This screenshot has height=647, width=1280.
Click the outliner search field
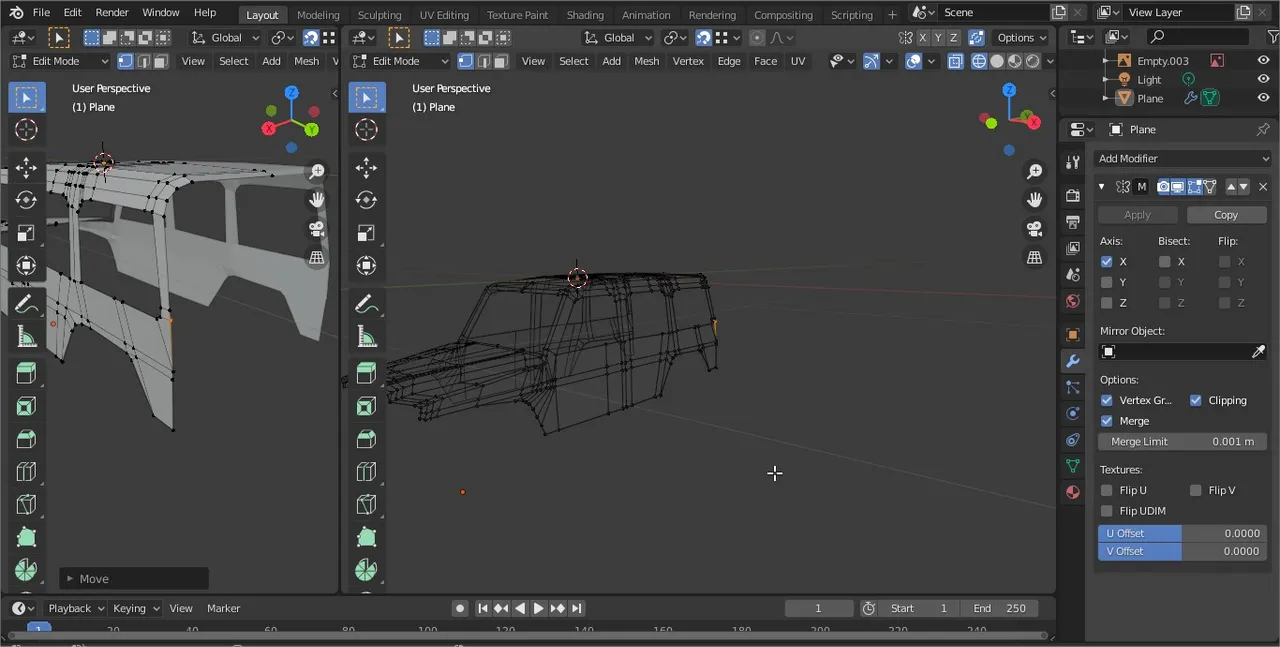click(1197, 37)
